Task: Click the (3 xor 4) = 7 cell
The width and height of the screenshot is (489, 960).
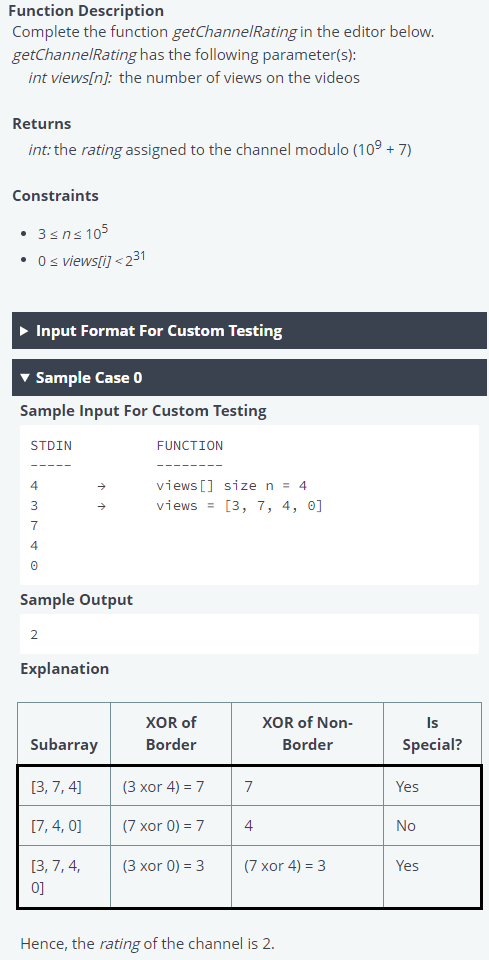Action: coord(163,786)
